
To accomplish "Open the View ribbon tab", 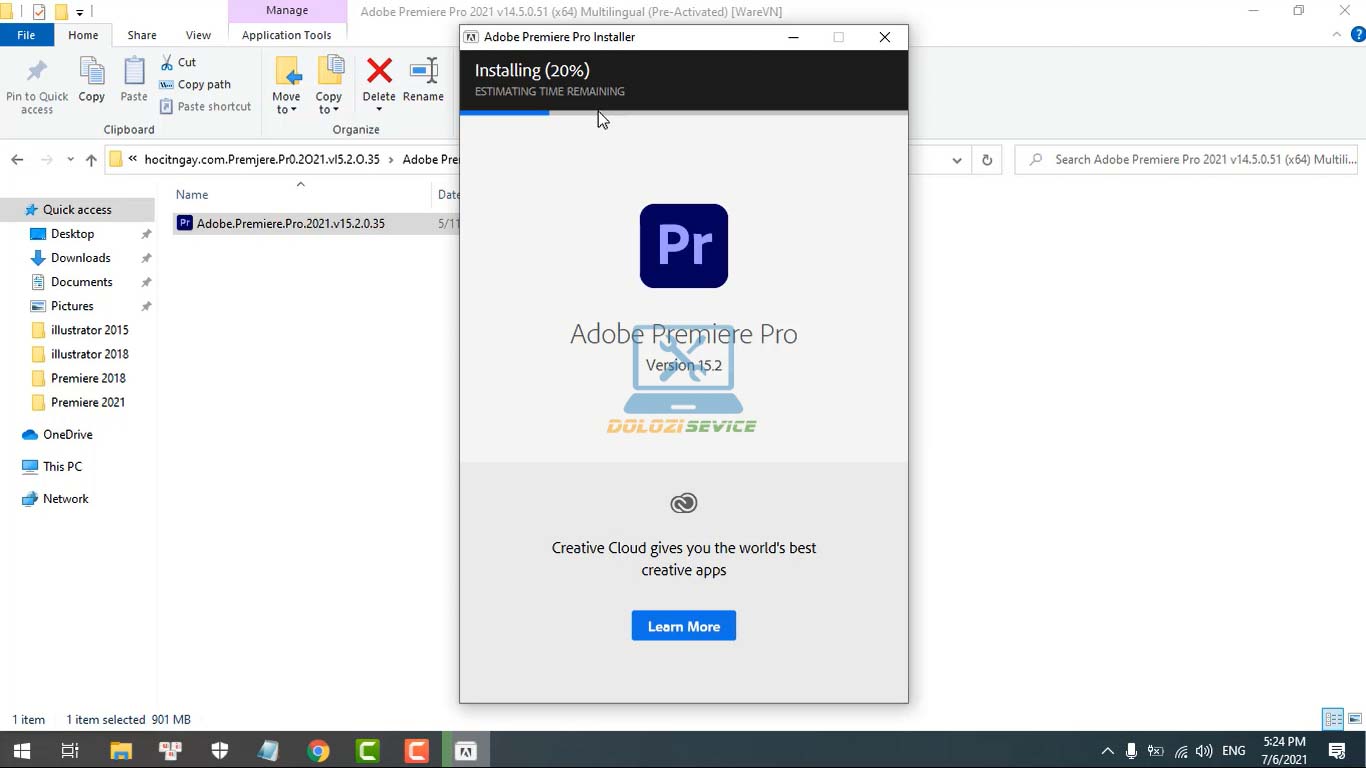I will pos(198,35).
